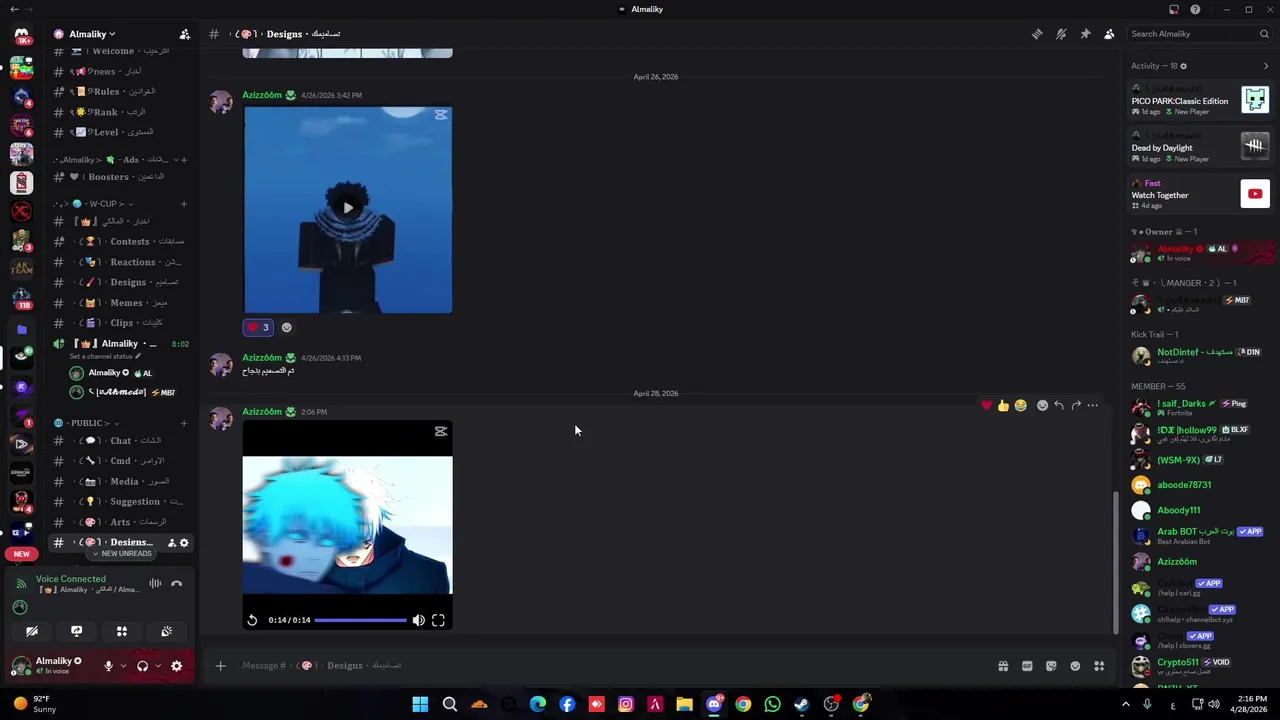The width and height of the screenshot is (1280, 720).
Task: Open the More options on the hovered message
Action: pyautogui.click(x=1093, y=405)
